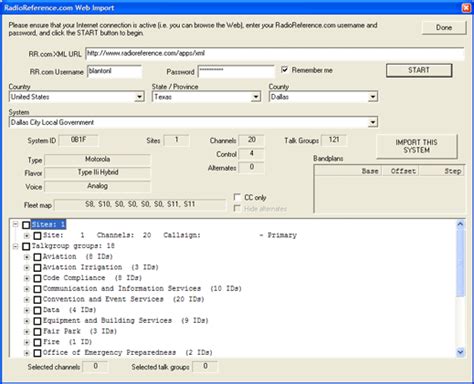Check the Code Compliance checkbox
This screenshot has width=474, height=384.
click(x=37, y=278)
